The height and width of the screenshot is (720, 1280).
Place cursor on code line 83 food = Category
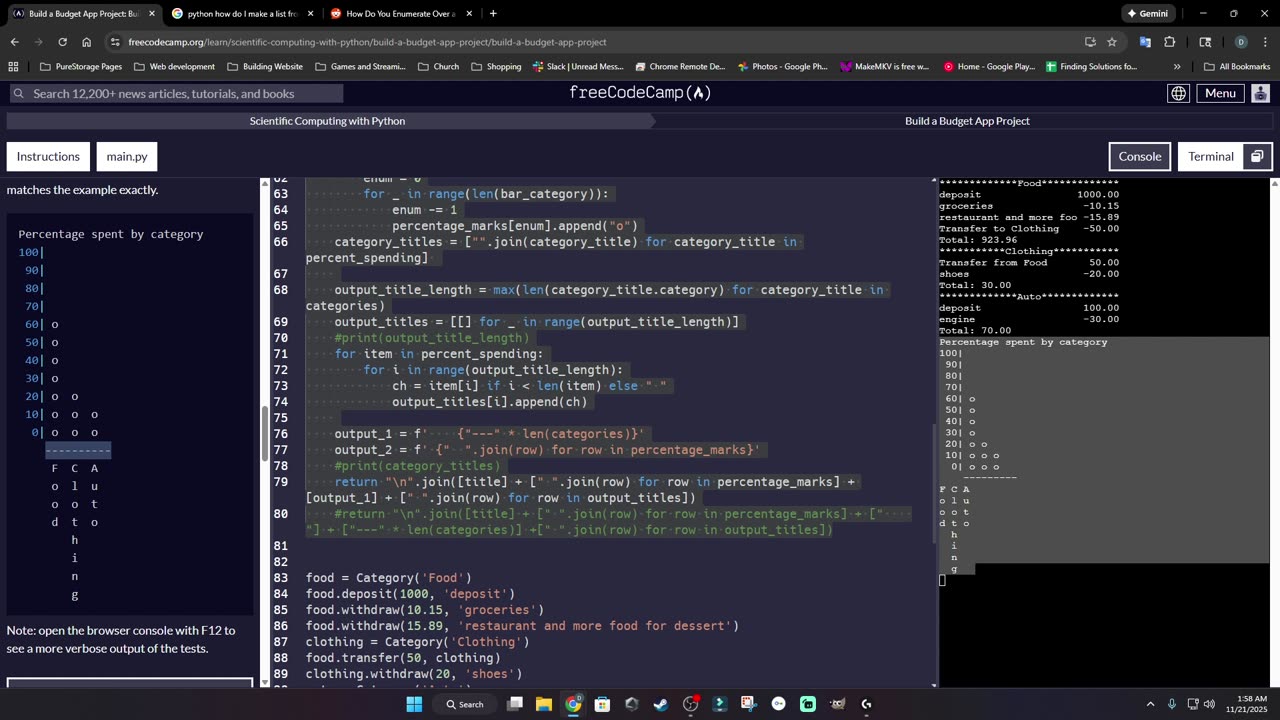click(388, 578)
